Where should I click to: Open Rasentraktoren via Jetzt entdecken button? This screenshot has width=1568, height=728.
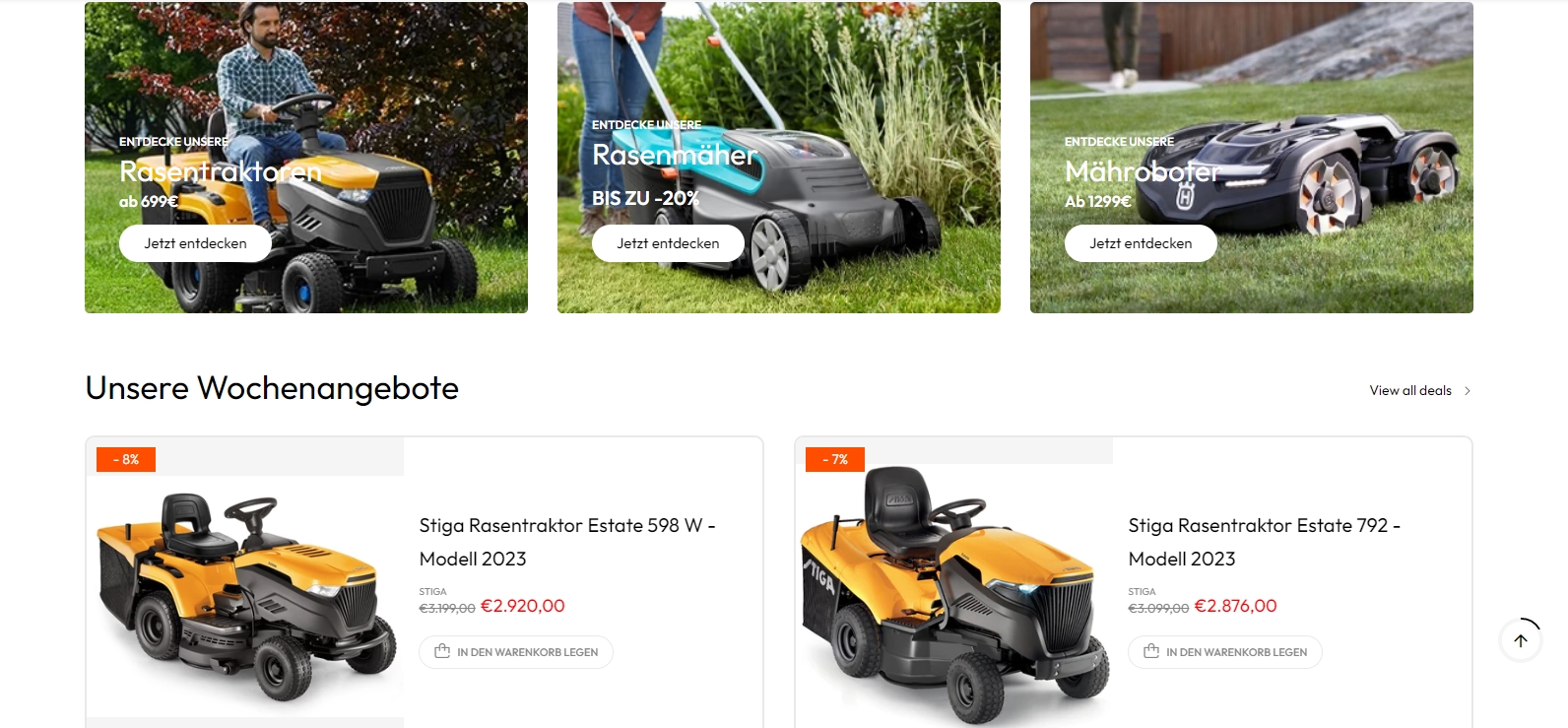tap(195, 243)
